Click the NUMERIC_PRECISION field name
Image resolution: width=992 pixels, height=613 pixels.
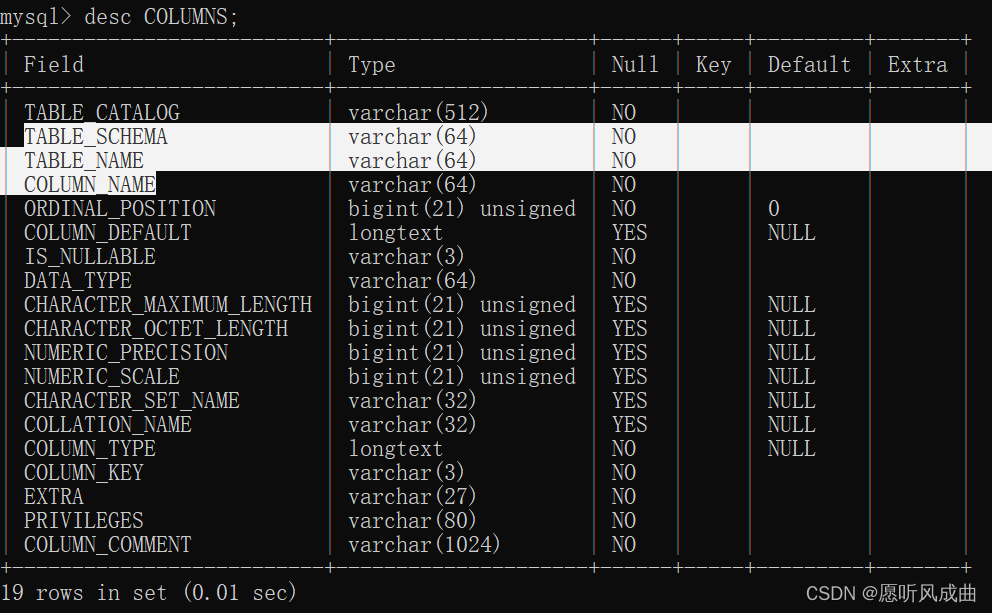(126, 352)
